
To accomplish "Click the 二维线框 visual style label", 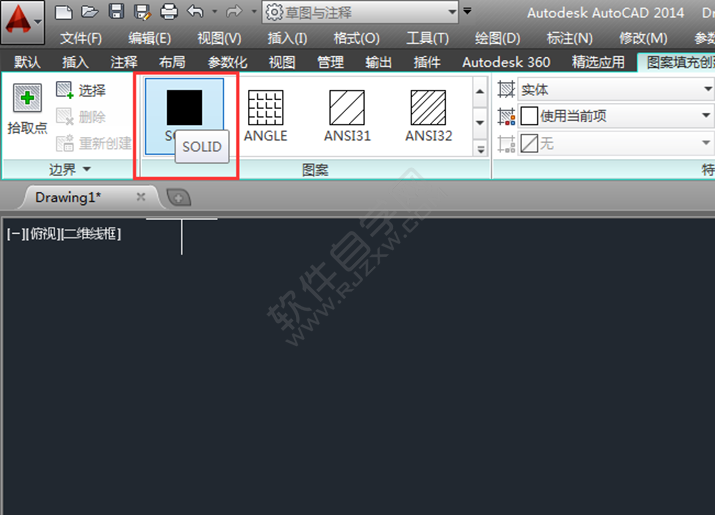I will pos(91,234).
